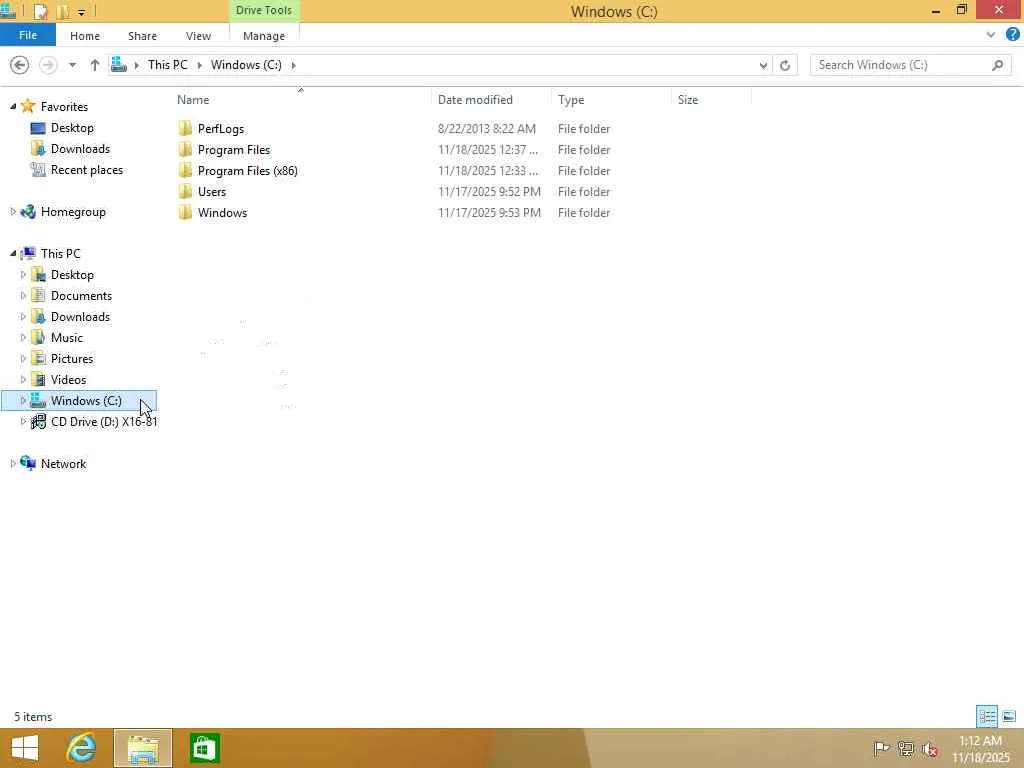This screenshot has height=768, width=1024.
Task: Click the Search Windows (C:) box
Action: point(910,65)
